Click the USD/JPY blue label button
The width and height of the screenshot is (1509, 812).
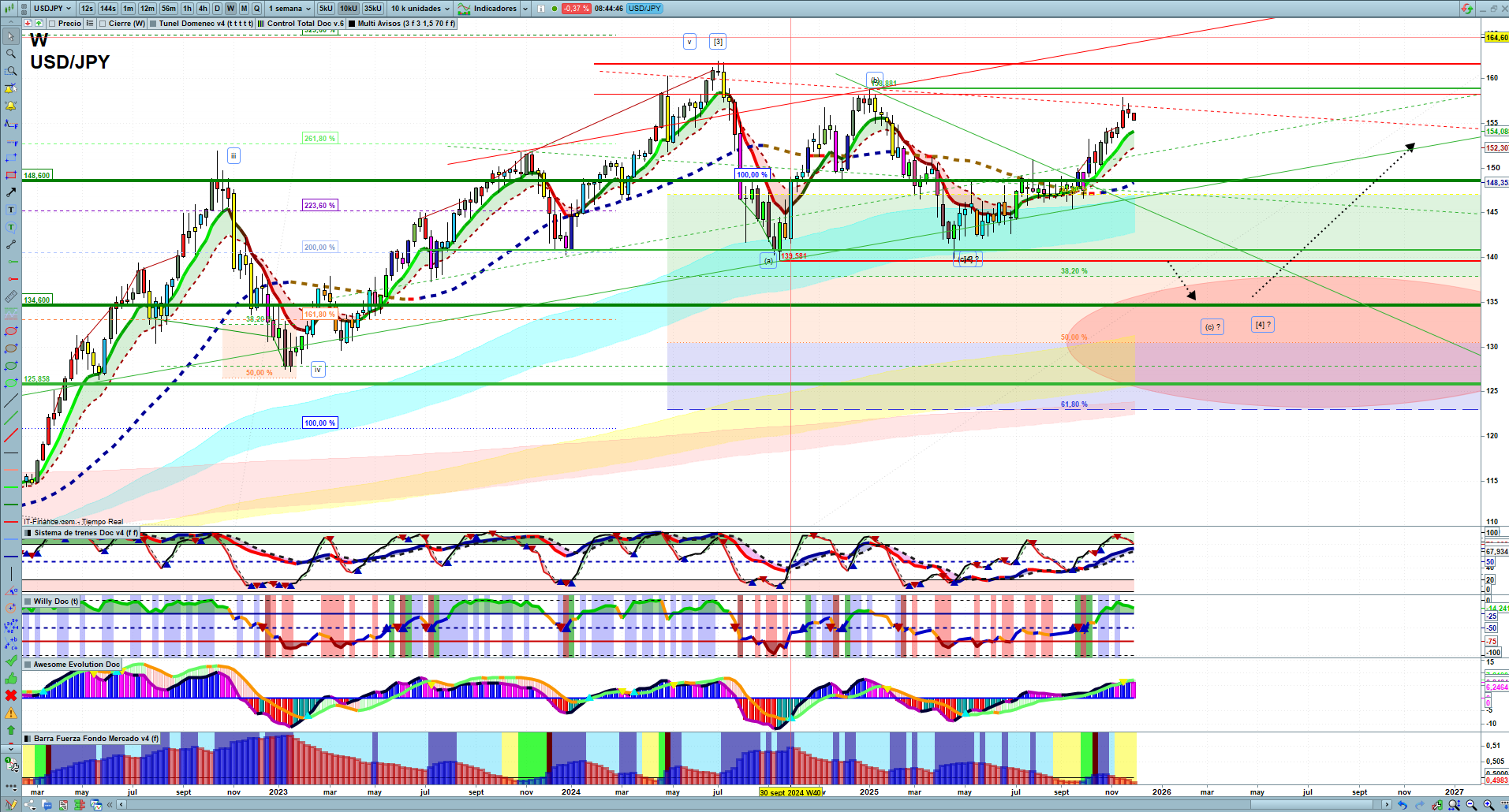[x=645, y=9]
